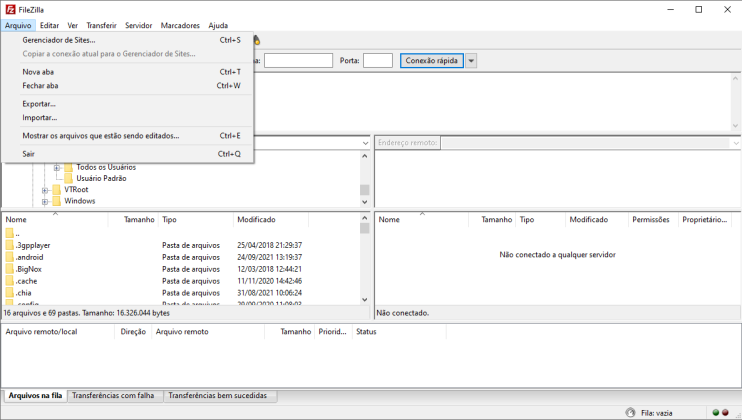
Task: Select the Todos os Usuários folder name
Action: coord(106,167)
